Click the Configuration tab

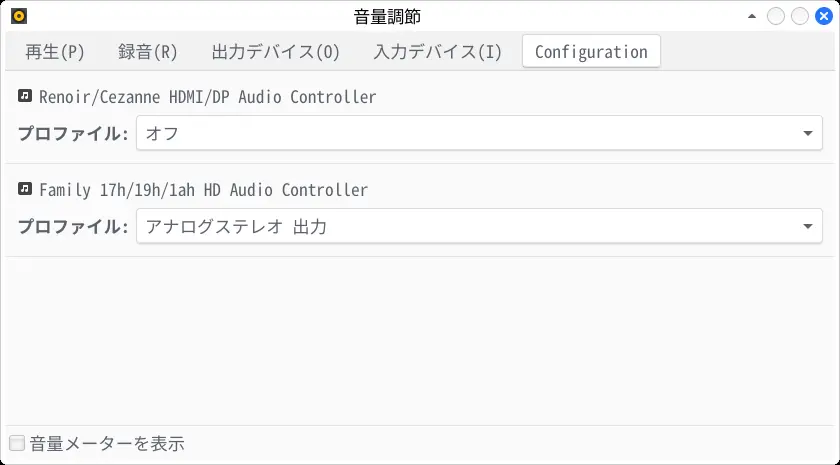coord(591,52)
